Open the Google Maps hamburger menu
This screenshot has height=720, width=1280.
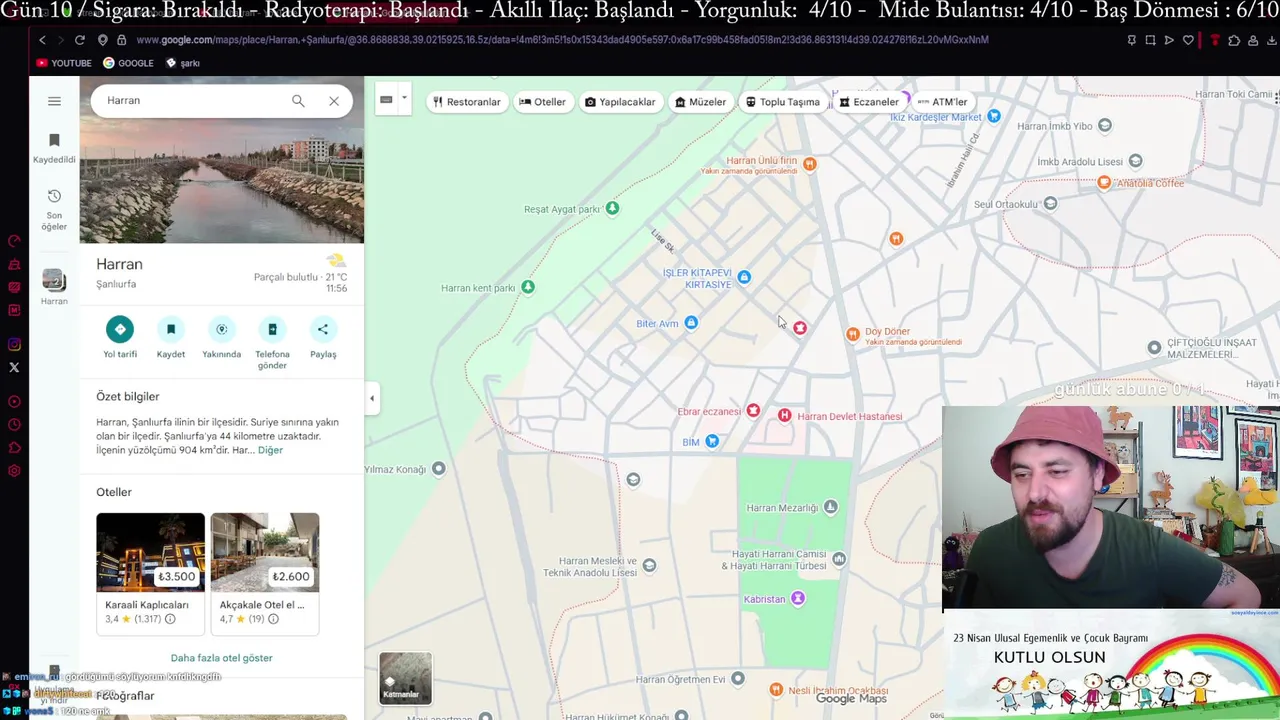click(54, 101)
